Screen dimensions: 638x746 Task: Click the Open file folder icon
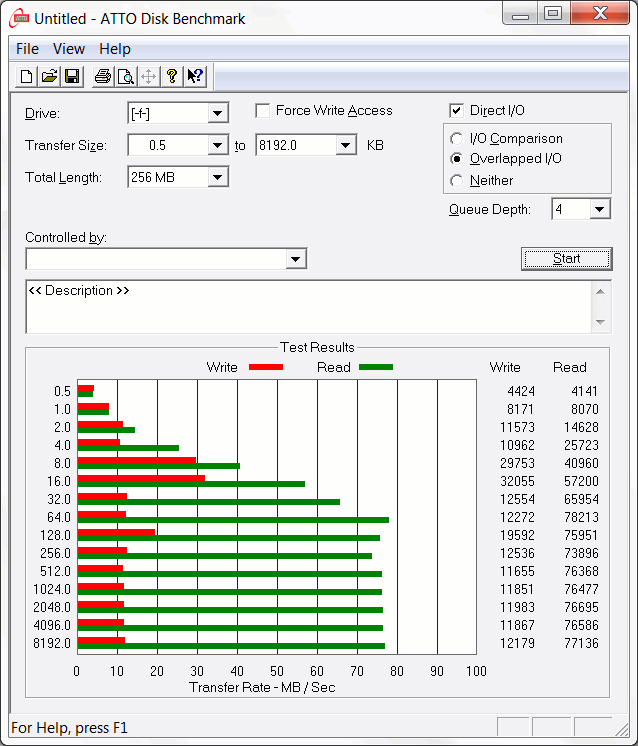point(49,76)
